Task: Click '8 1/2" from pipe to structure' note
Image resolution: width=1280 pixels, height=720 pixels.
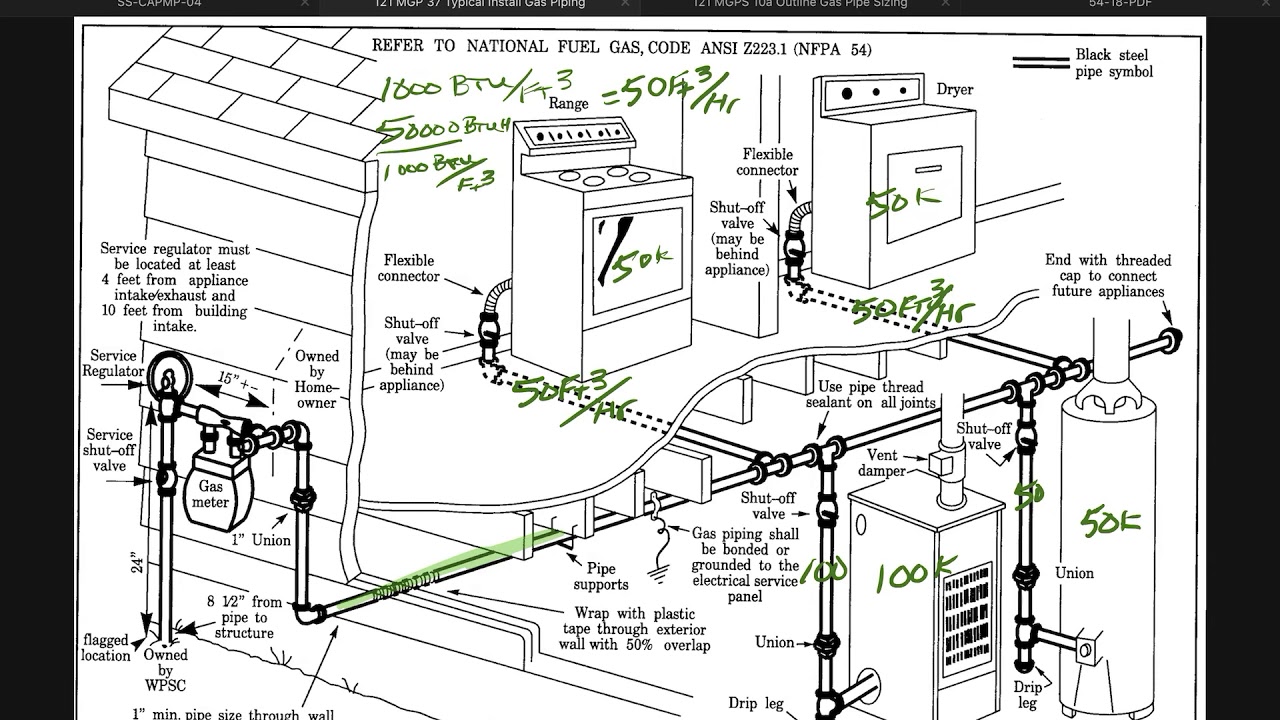Action: tap(244, 617)
